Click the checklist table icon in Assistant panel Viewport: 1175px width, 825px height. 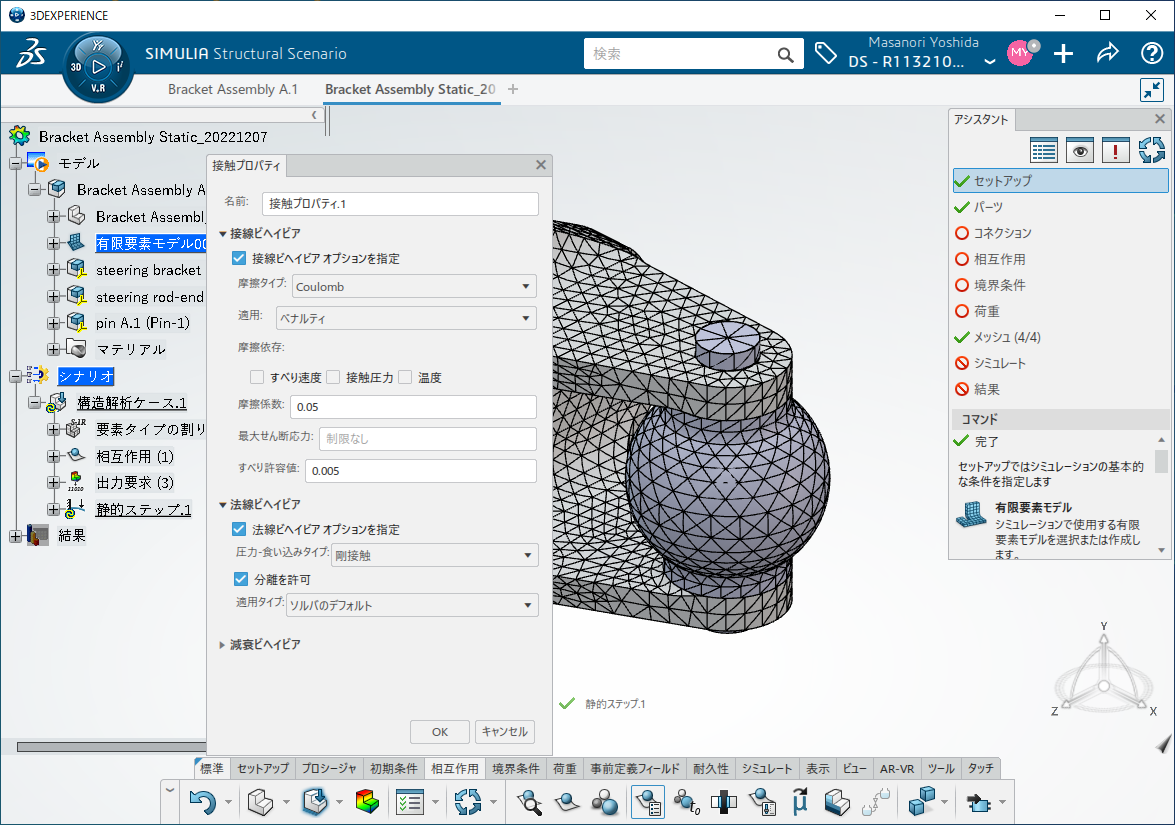[1044, 150]
